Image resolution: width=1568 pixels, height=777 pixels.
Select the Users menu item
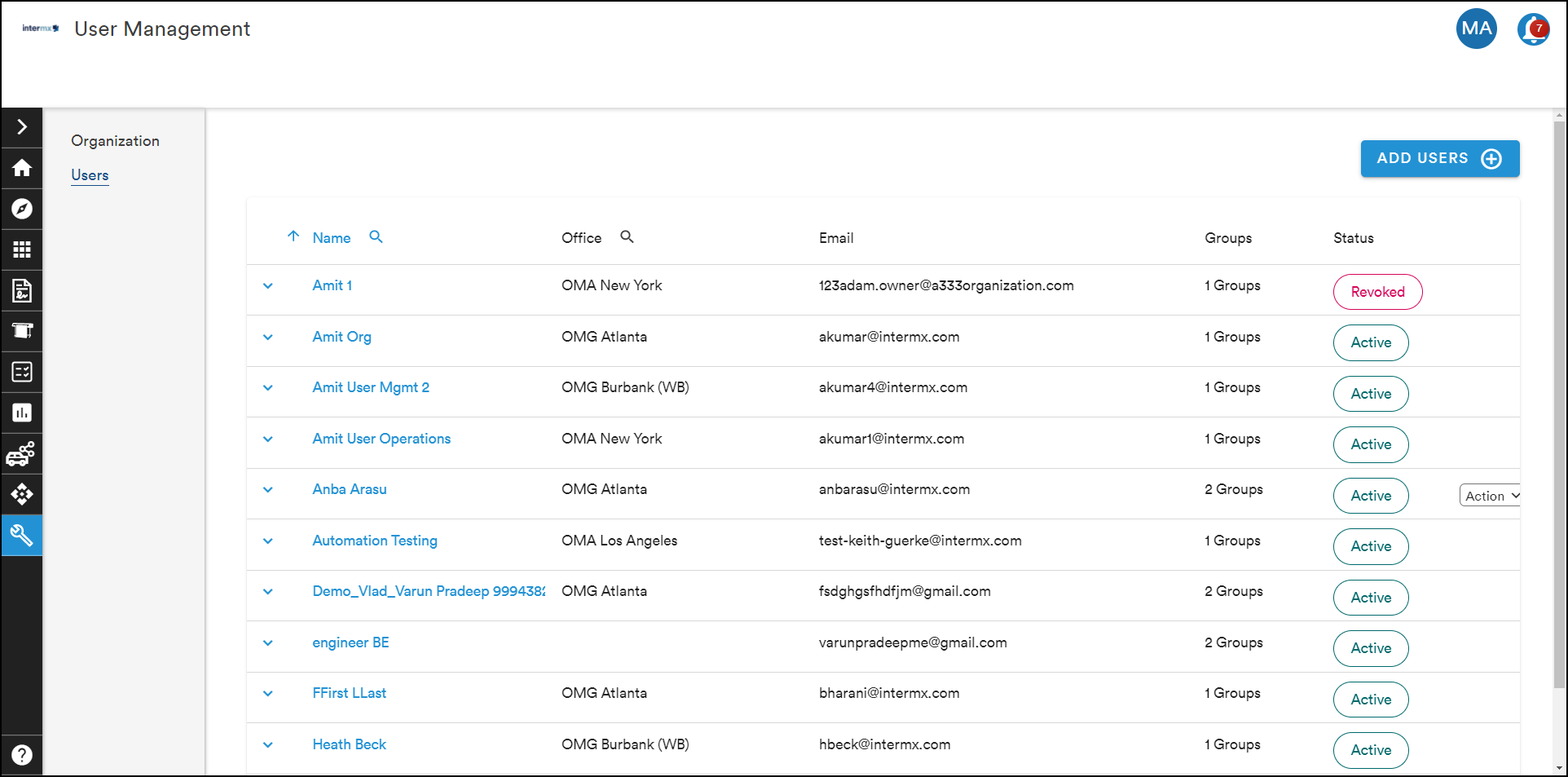tap(90, 175)
